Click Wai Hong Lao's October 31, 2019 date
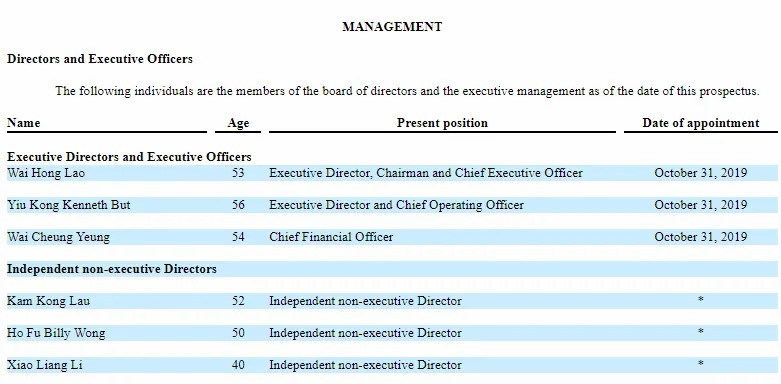781x384 pixels. point(701,173)
